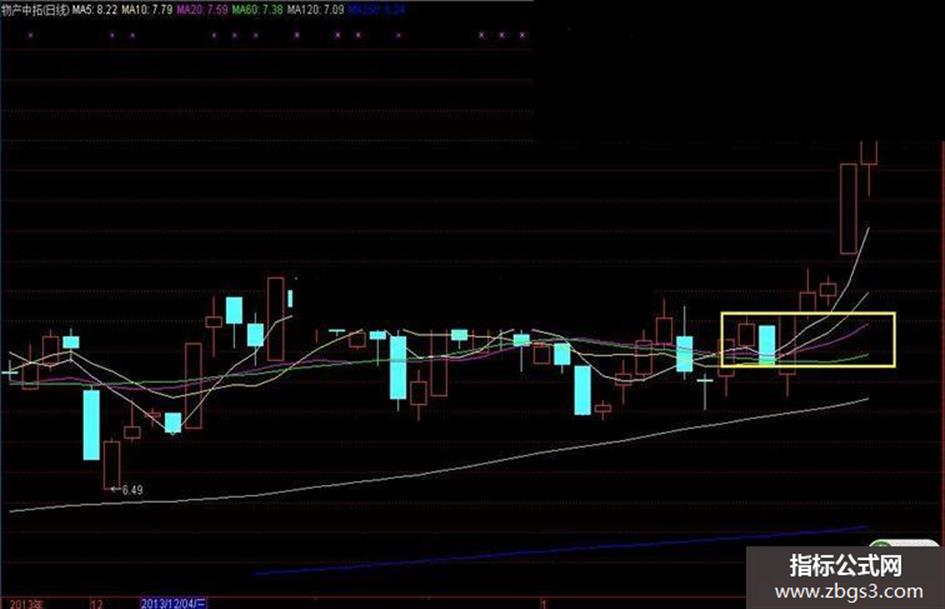Click the blue MA250 indicator label
Image resolution: width=945 pixels, height=609 pixels.
tap(377, 10)
